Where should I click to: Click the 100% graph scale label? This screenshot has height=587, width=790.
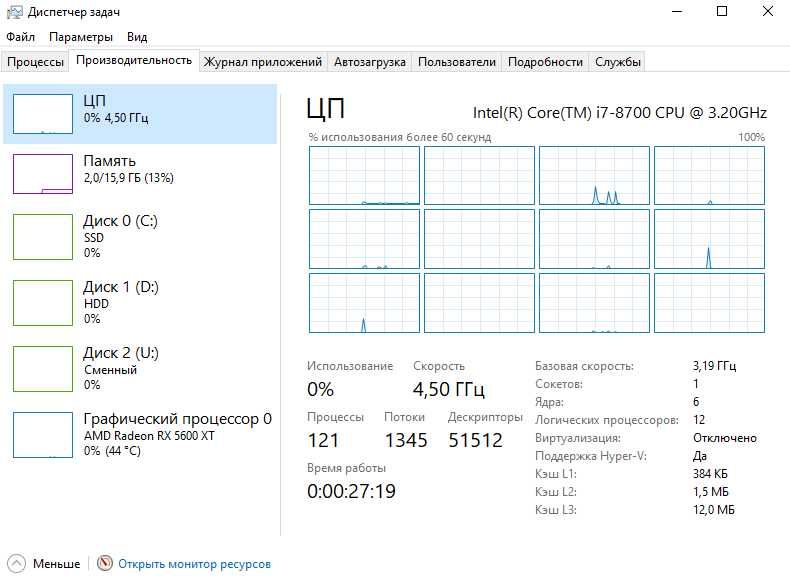pos(751,137)
